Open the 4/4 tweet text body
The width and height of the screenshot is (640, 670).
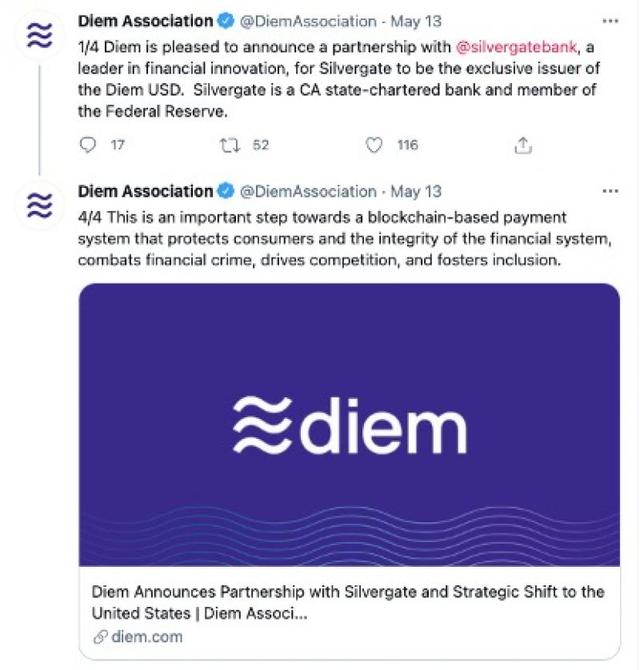[x=344, y=239]
